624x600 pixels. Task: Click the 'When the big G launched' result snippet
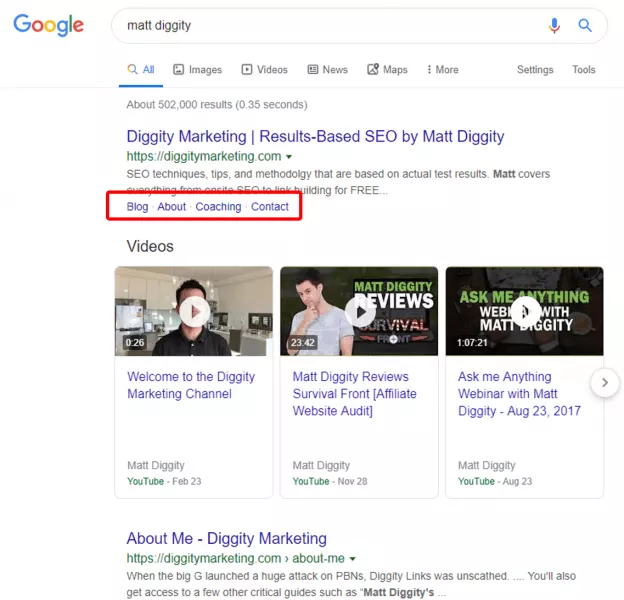pyautogui.click(x=351, y=584)
